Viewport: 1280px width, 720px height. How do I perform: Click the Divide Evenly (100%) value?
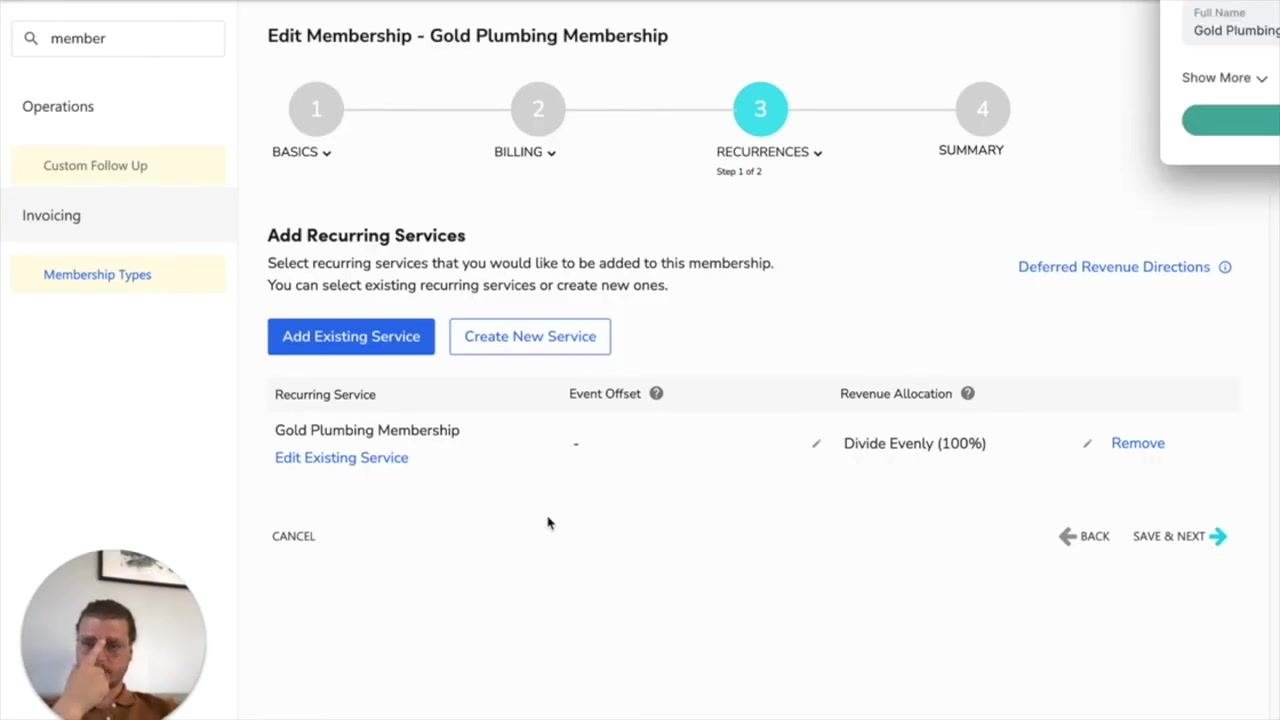tap(915, 443)
